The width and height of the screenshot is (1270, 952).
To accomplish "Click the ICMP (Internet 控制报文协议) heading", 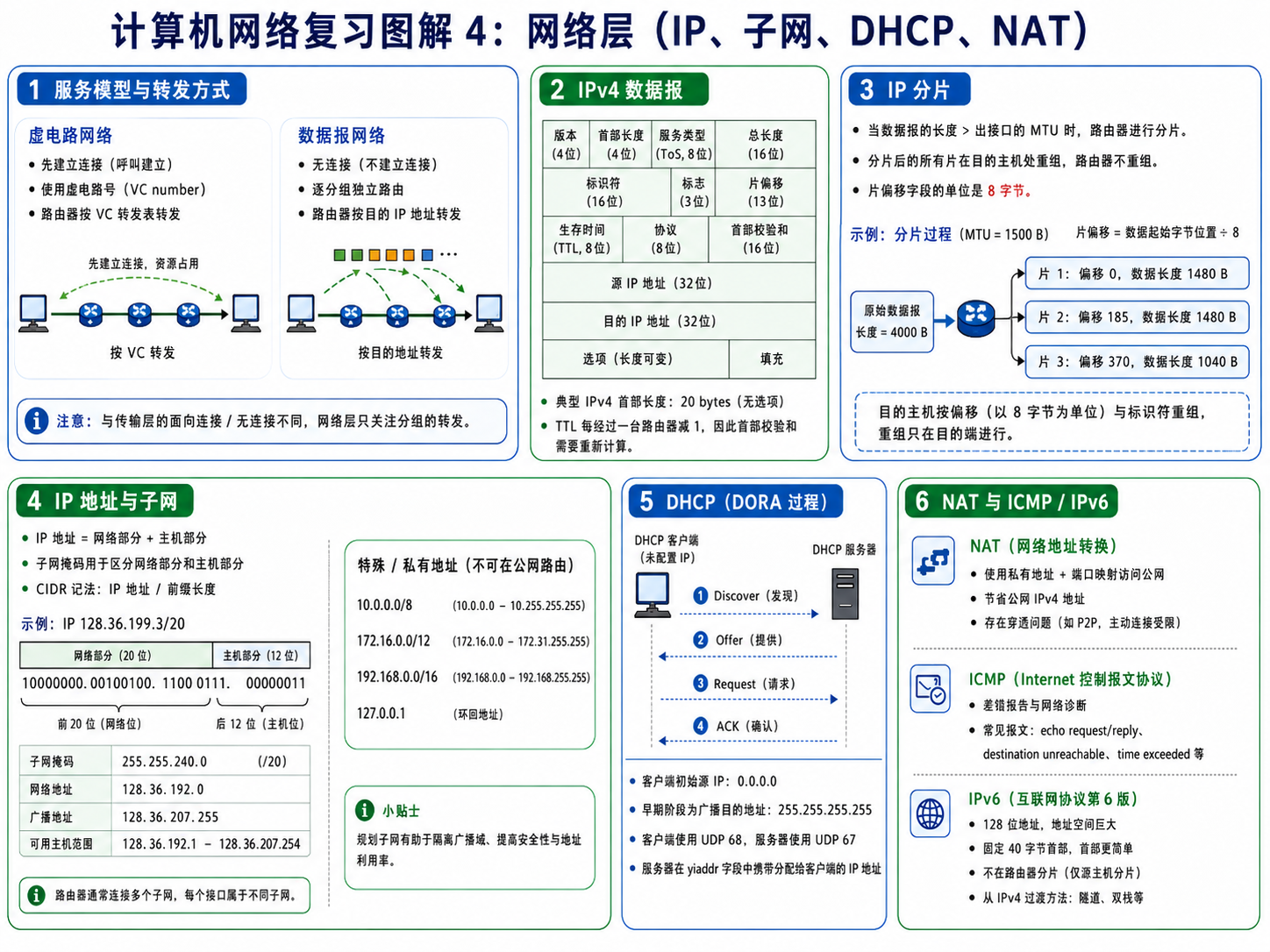I will pyautogui.click(x=1070, y=679).
